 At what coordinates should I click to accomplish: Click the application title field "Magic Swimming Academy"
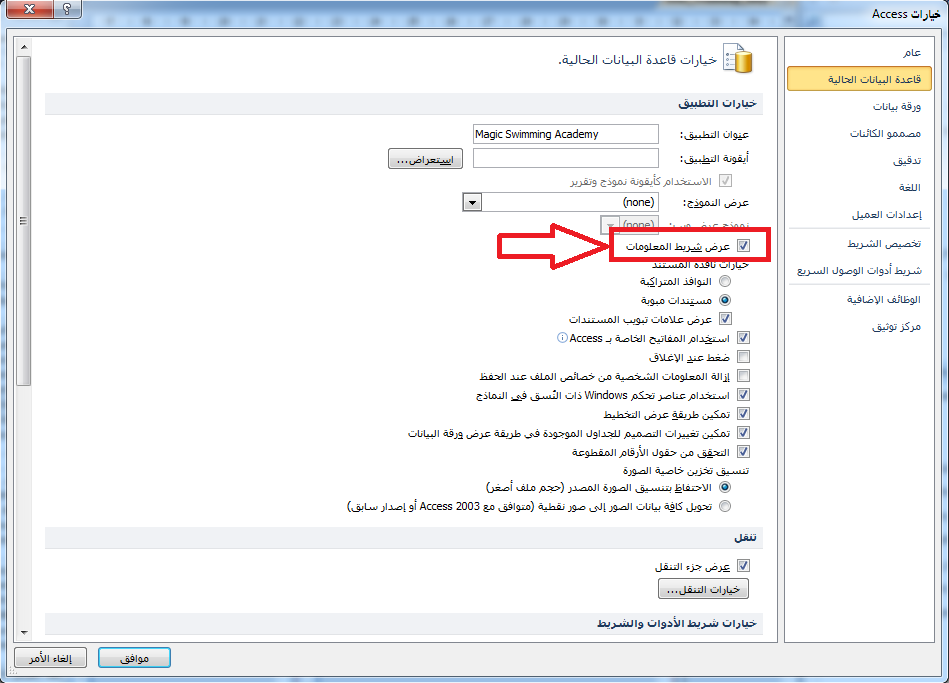(566, 134)
